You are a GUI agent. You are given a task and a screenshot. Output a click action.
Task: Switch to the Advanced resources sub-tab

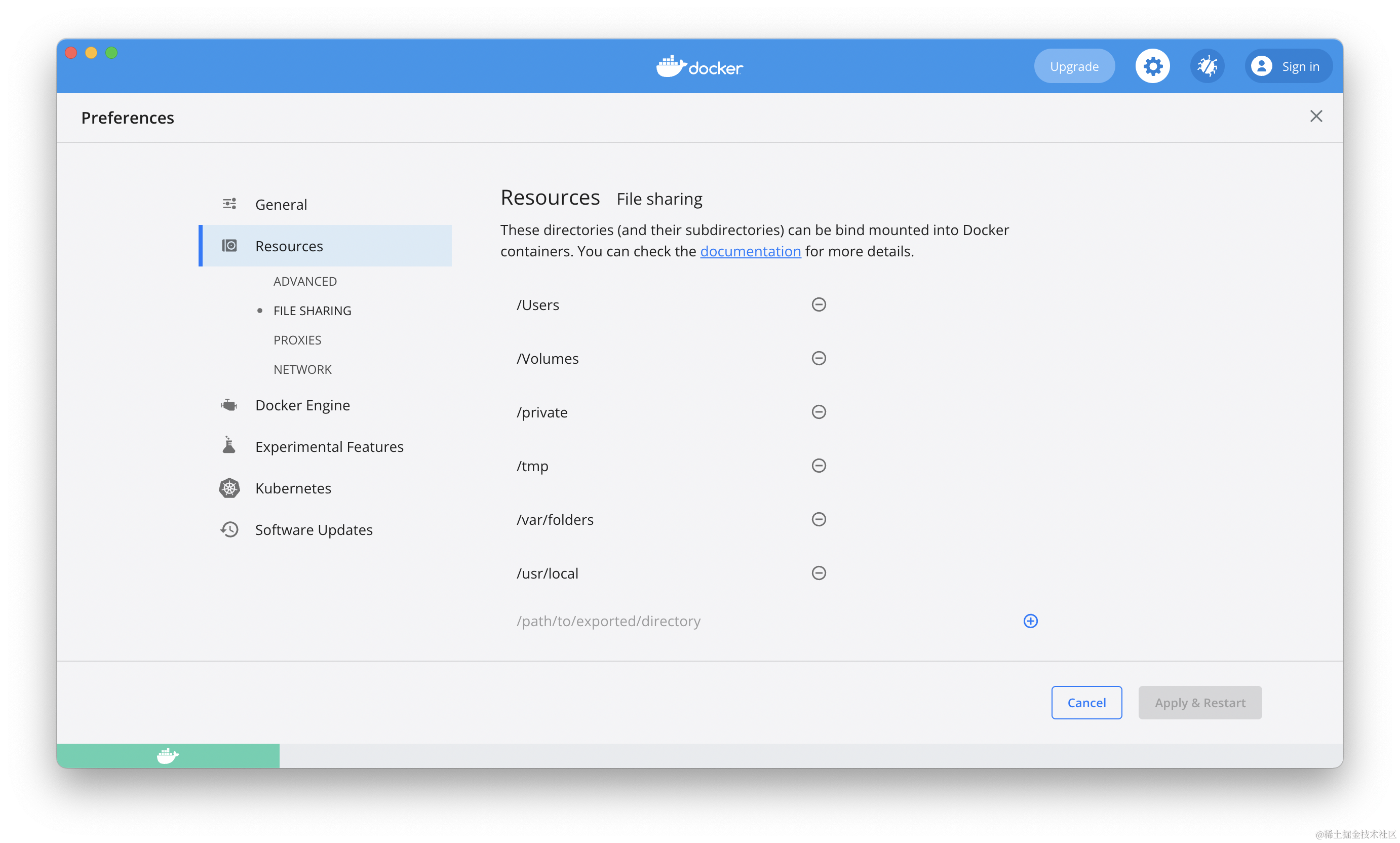click(x=305, y=281)
